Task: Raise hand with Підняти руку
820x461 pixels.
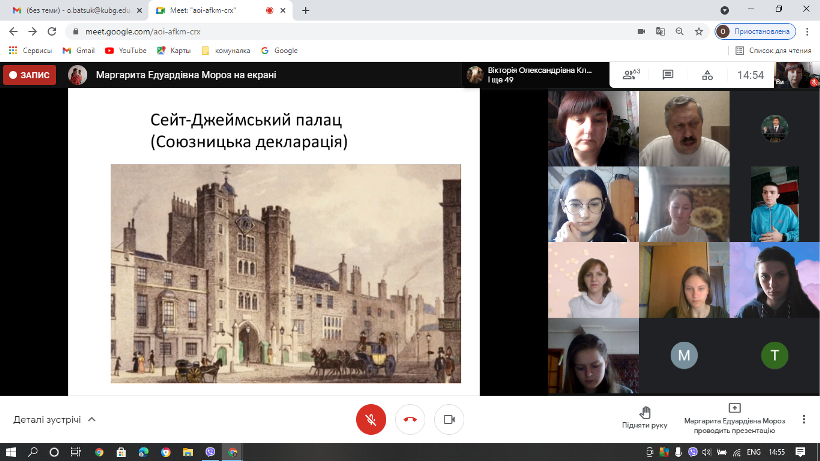Action: [644, 418]
